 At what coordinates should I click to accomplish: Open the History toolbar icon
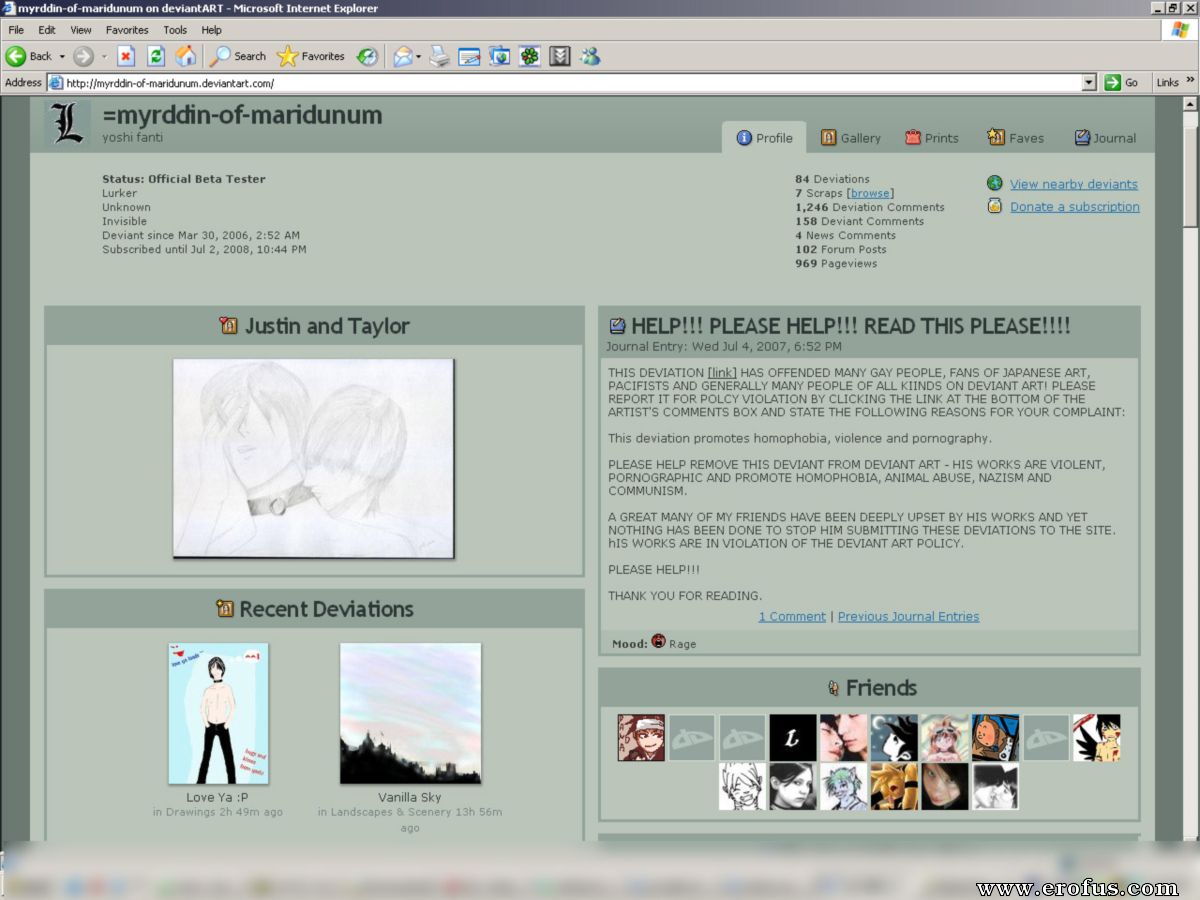(x=368, y=56)
